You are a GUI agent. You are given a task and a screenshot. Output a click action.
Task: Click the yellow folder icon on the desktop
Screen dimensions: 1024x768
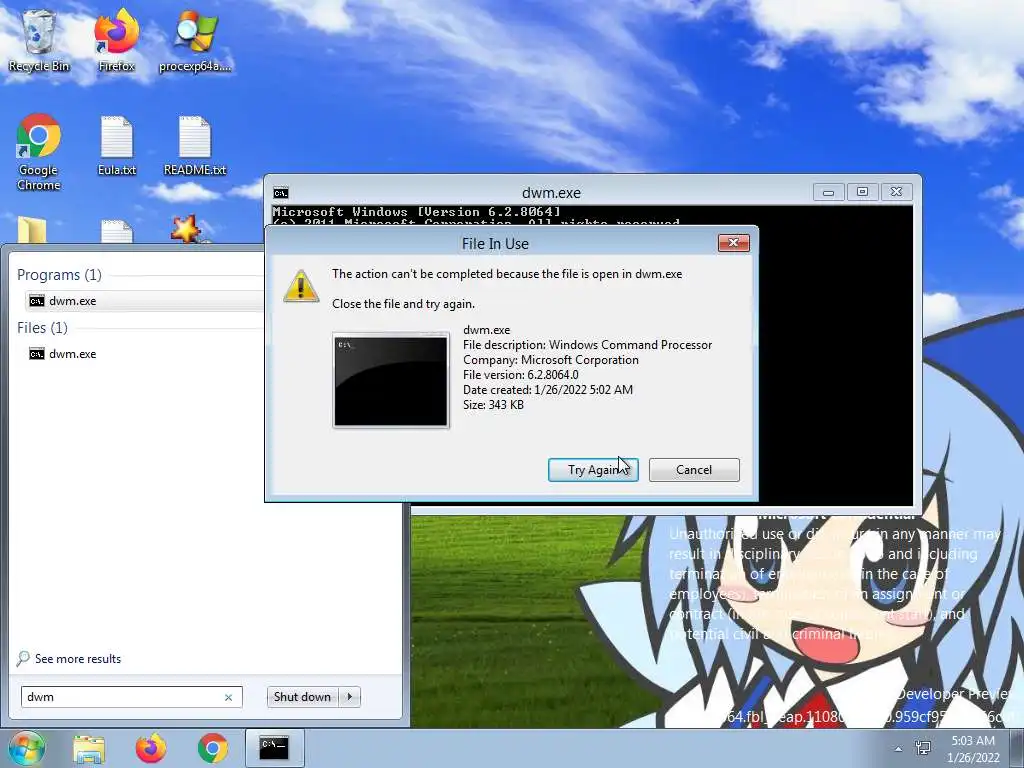(x=32, y=230)
